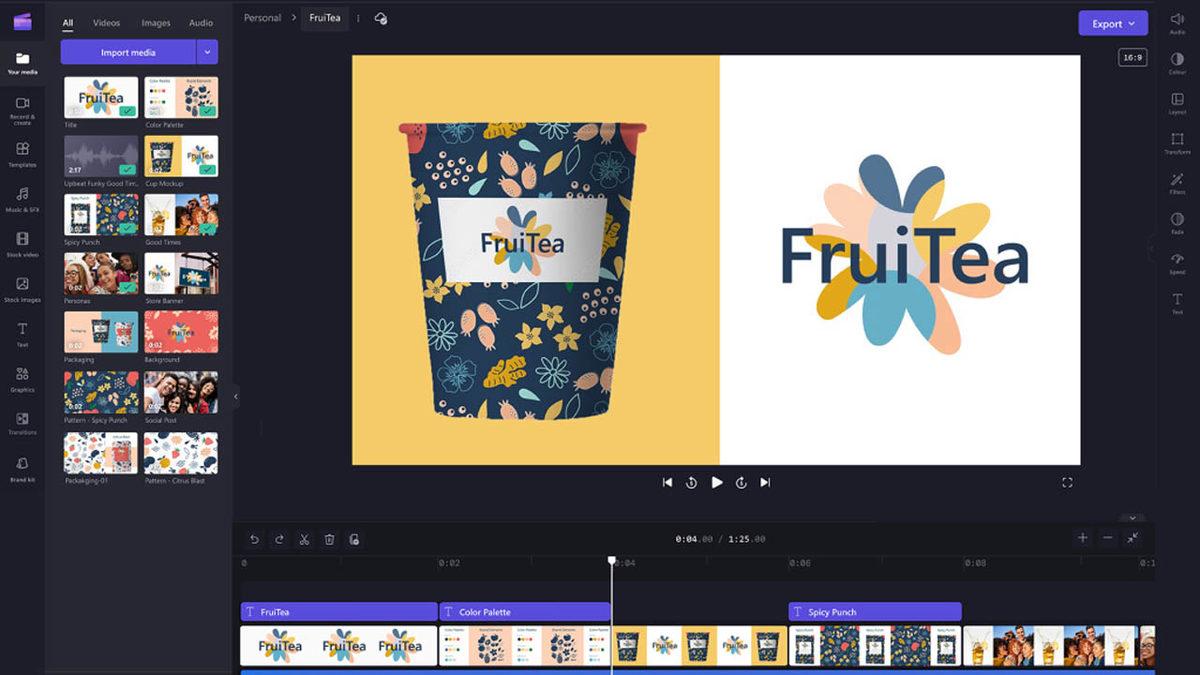The height and width of the screenshot is (675, 1200).
Task: Select the Spicy Punch text clip on timeline
Action: tap(874, 612)
